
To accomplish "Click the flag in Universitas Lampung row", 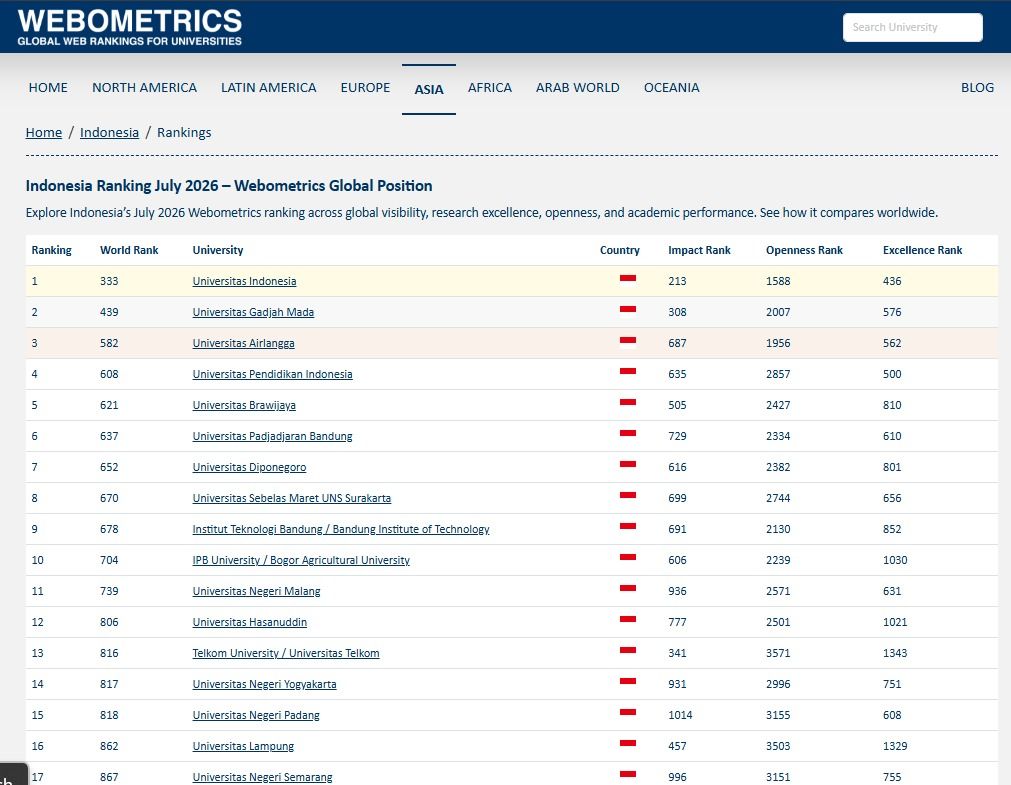I will click(628, 745).
